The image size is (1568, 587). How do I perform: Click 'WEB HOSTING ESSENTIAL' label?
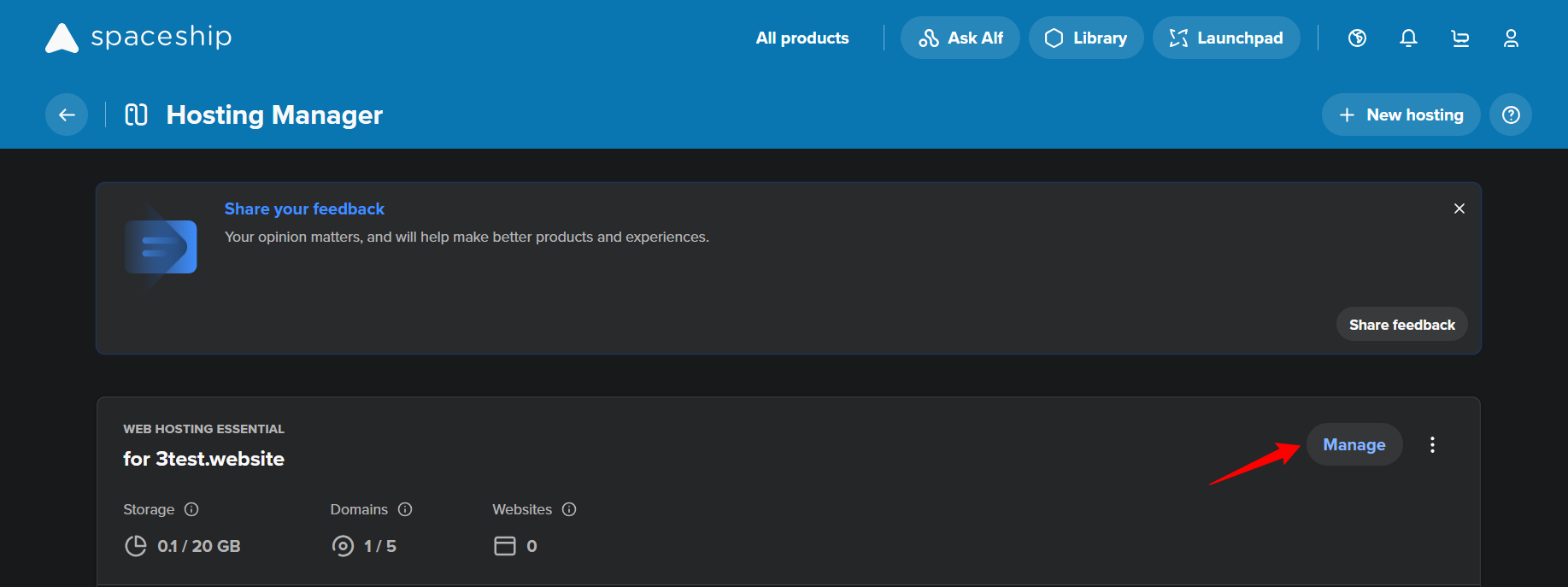203,429
